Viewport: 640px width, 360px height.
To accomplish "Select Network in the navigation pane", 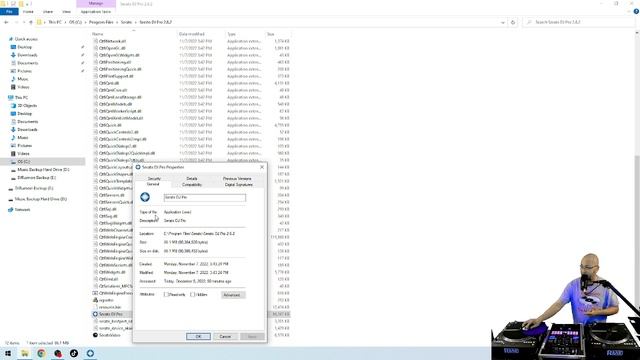I will (22, 210).
